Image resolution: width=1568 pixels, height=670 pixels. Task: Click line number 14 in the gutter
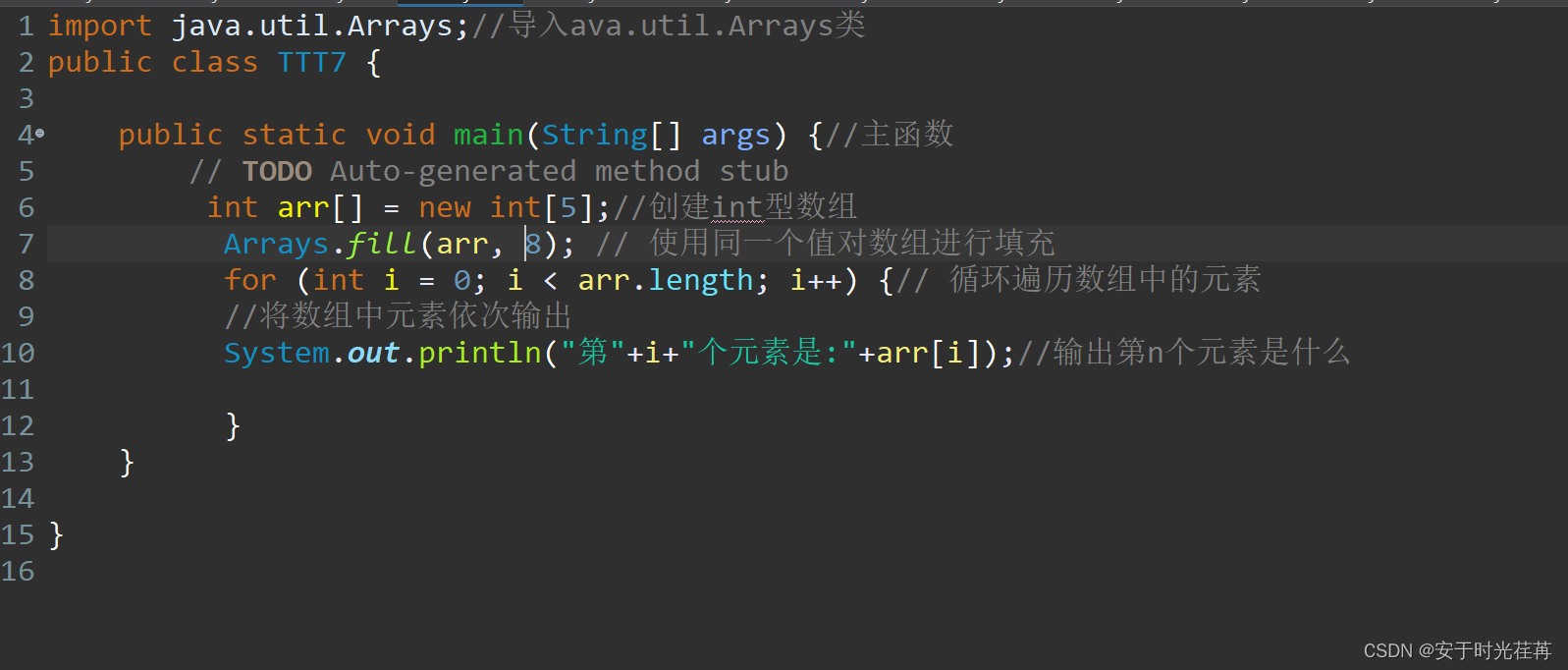point(18,498)
